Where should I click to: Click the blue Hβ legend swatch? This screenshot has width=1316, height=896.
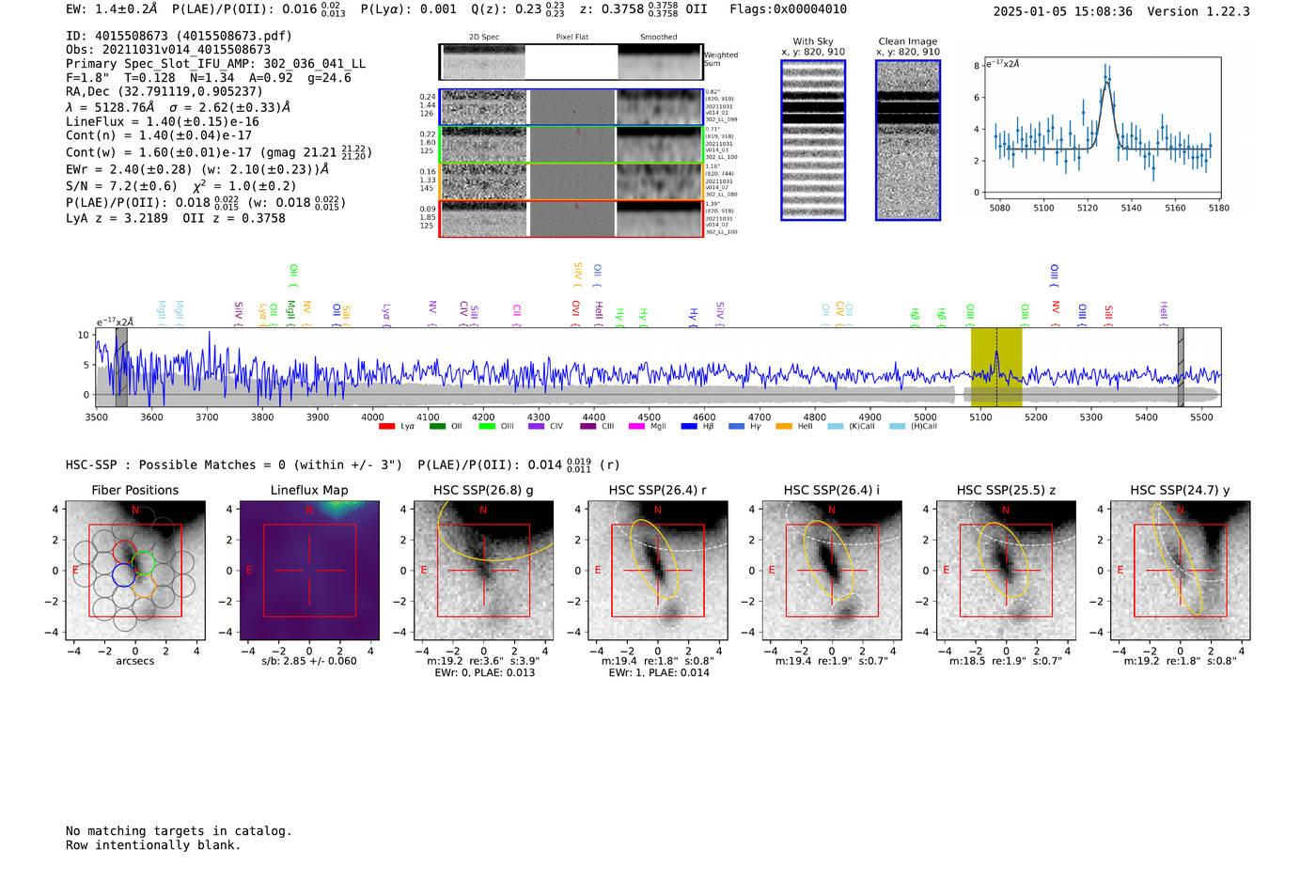689,427
